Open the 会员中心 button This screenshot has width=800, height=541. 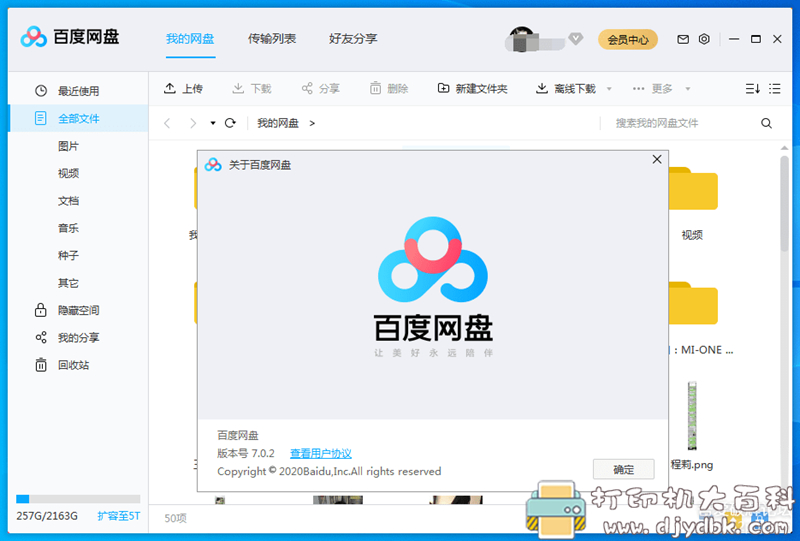click(x=628, y=39)
